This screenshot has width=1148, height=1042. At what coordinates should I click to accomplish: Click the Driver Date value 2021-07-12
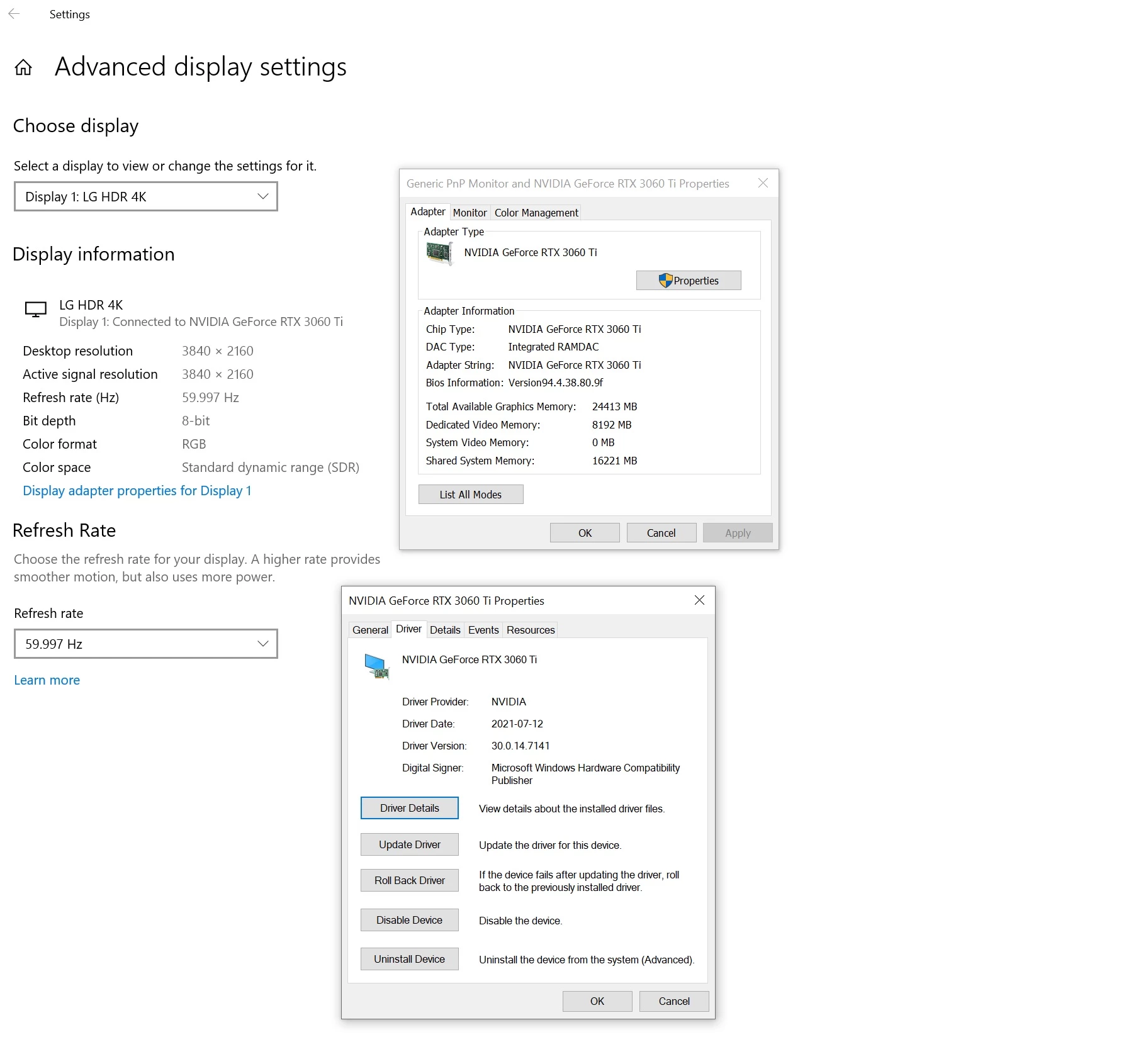(x=517, y=724)
